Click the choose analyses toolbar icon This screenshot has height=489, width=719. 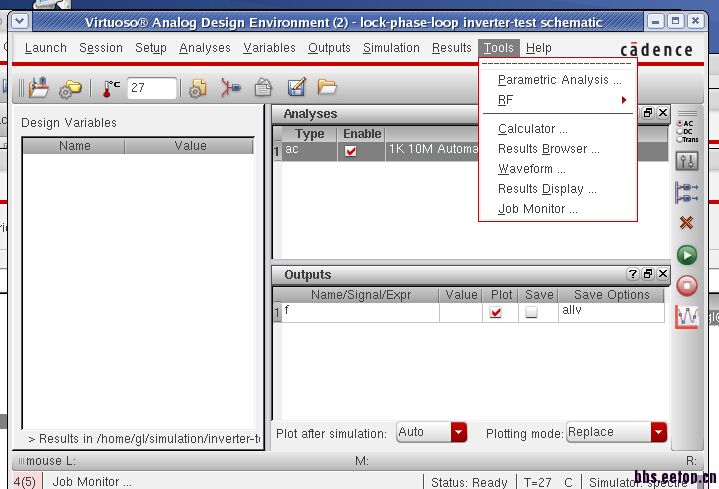tap(230, 87)
